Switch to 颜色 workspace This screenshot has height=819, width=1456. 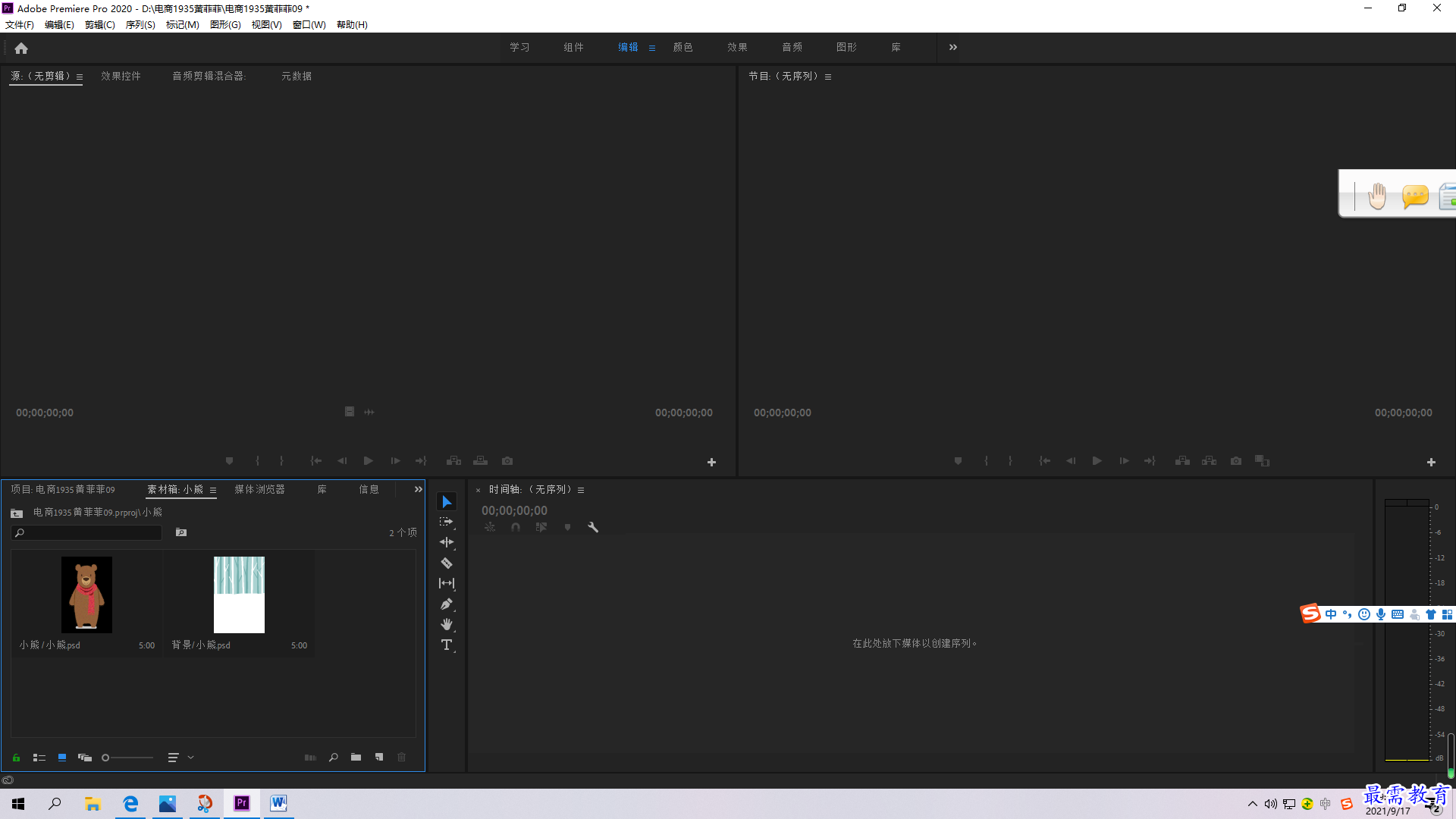(682, 47)
